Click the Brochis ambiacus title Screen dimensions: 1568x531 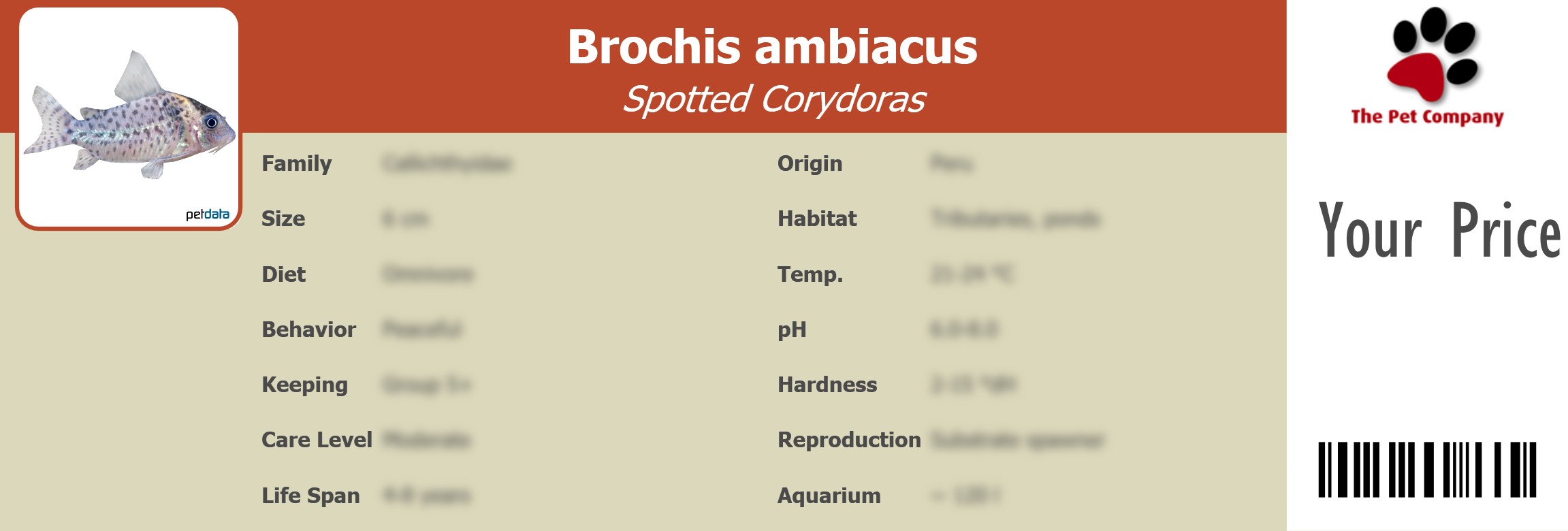[x=772, y=47]
